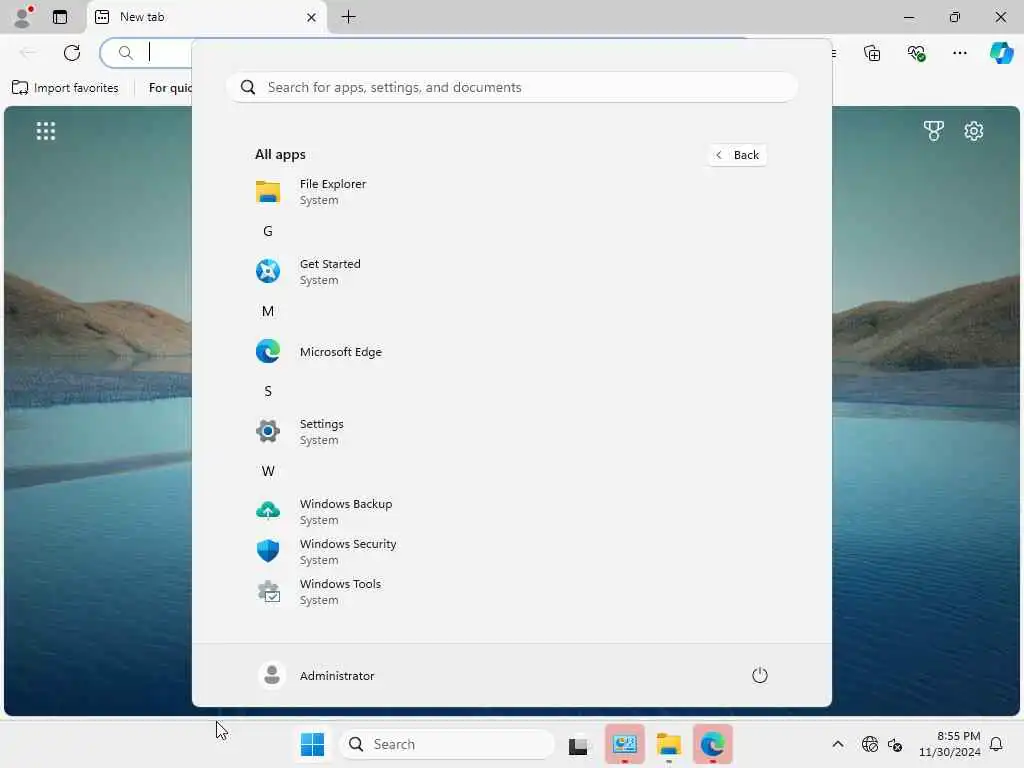Open Edge tab actions menu
Image resolution: width=1024 pixels, height=768 pixels.
pyautogui.click(x=60, y=17)
